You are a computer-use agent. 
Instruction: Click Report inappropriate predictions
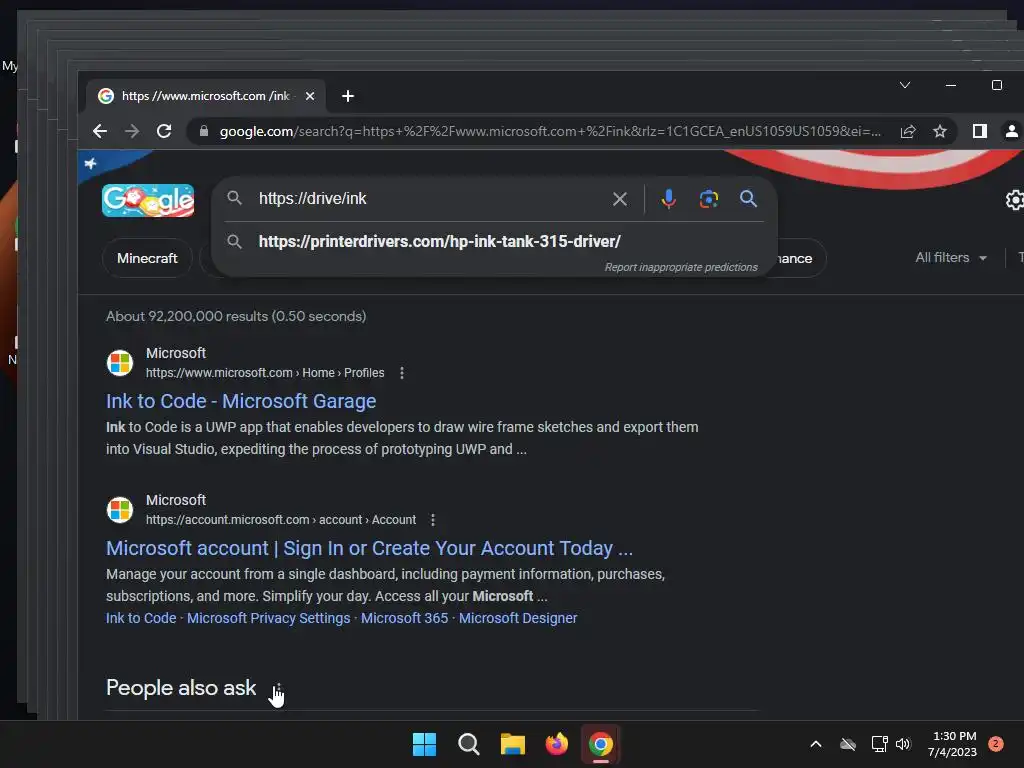click(681, 267)
